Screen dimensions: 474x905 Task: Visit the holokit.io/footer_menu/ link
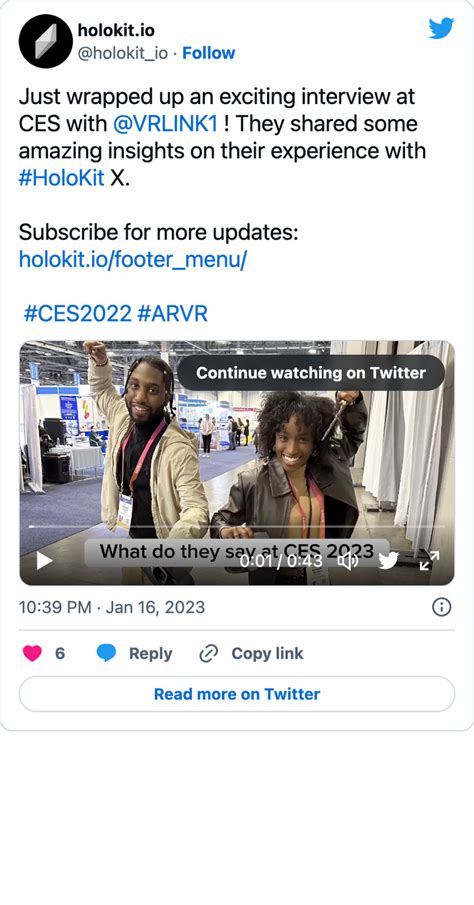pos(133,260)
